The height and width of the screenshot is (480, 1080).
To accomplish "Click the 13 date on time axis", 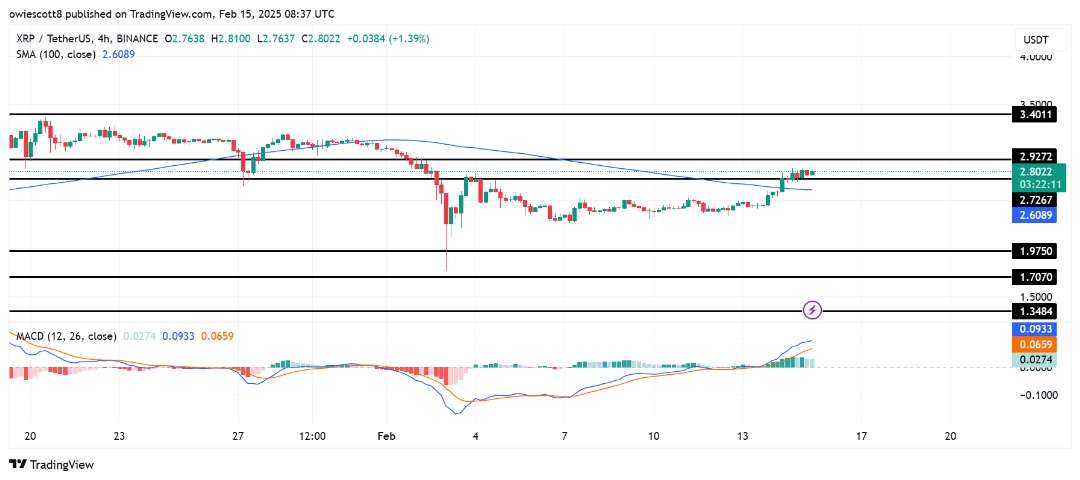I will 742,436.
